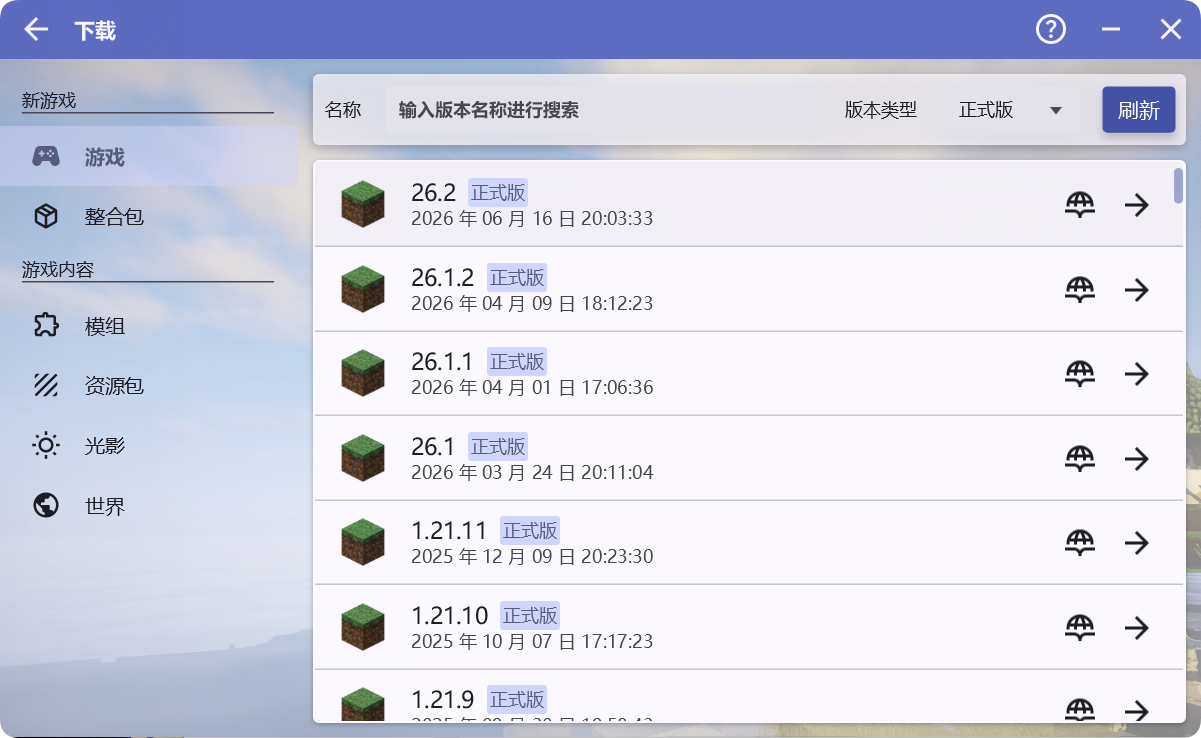The image size is (1201, 738).
Task: Click date 2025 年 12 月 09 日 20:23:30
Action: tap(532, 556)
